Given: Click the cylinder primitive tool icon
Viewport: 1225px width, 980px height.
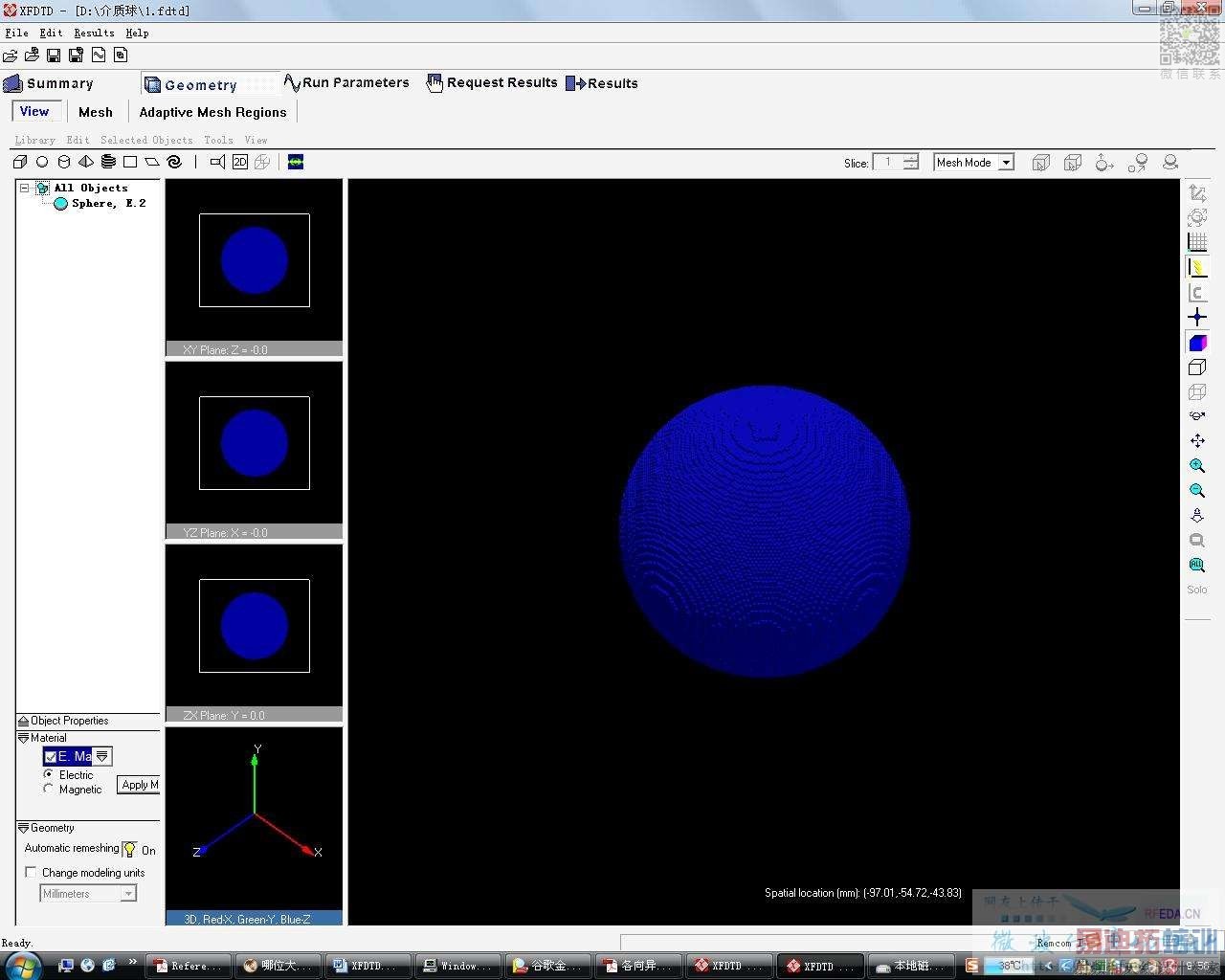Looking at the screenshot, I should 64,163.
